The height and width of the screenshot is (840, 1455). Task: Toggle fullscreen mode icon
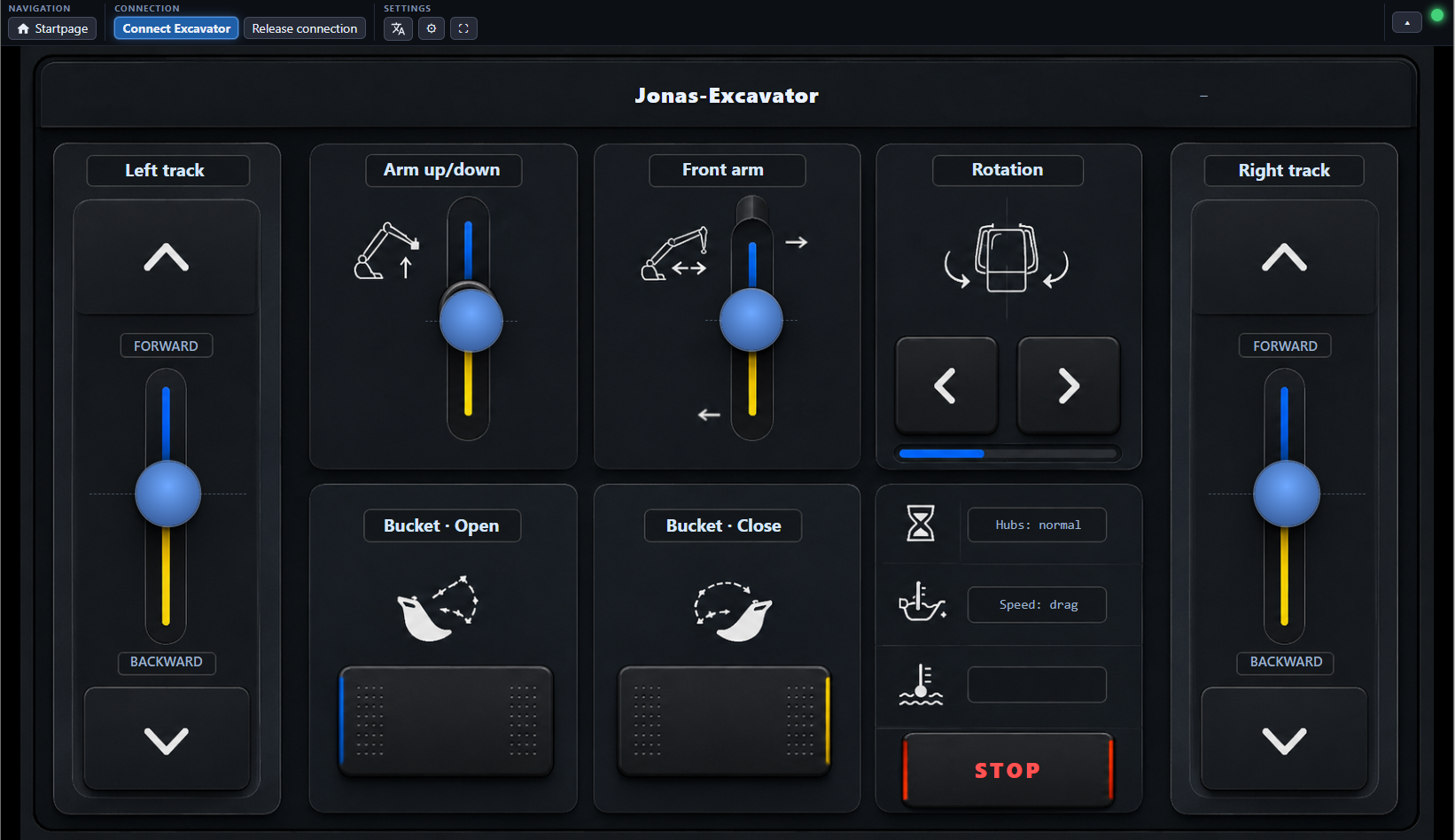pyautogui.click(x=463, y=28)
